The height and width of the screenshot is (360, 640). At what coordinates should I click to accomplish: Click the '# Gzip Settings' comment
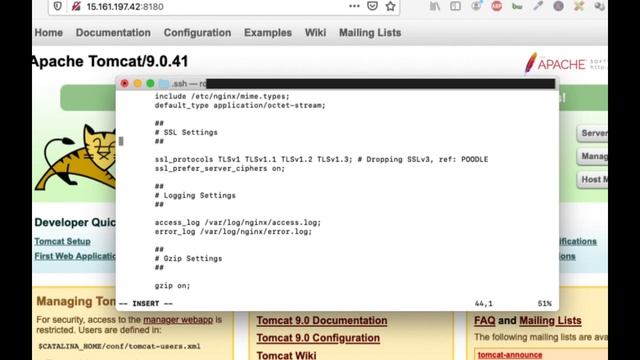(188, 258)
